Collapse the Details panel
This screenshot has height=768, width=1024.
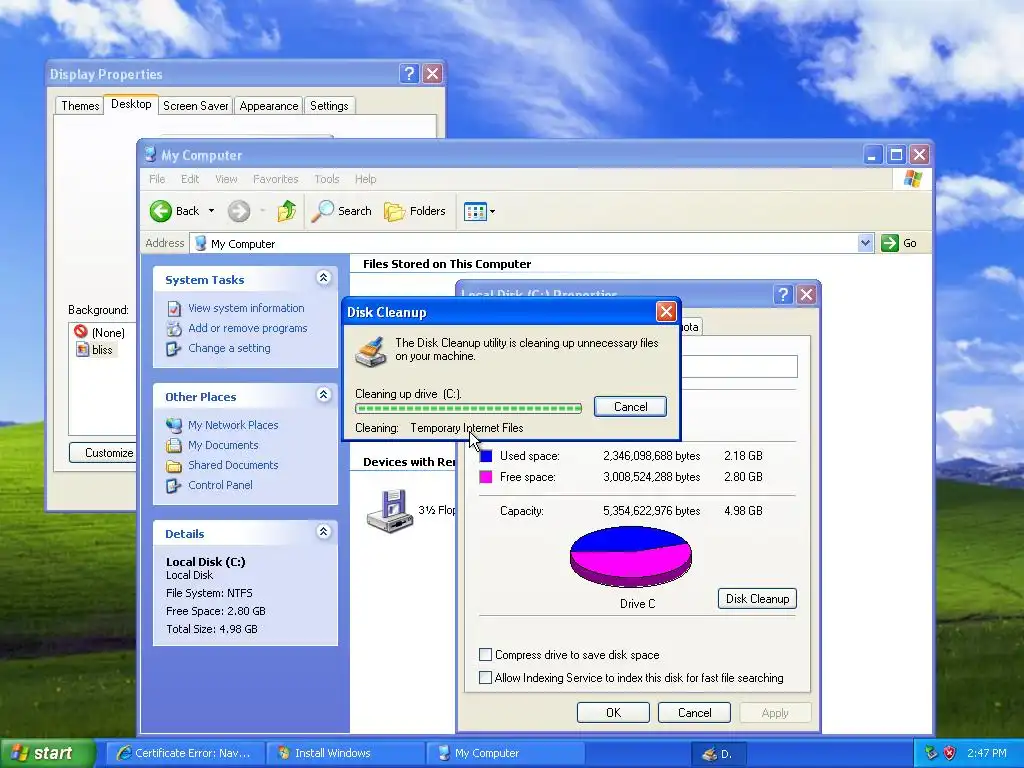323,532
